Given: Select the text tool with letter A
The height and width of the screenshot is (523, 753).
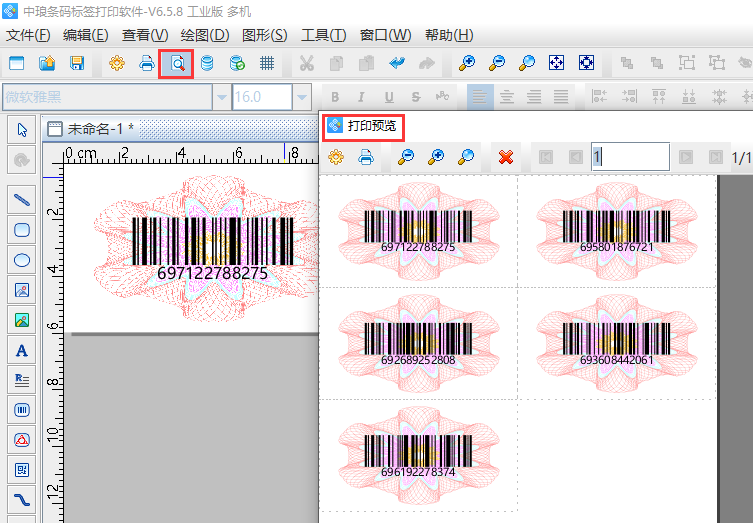Looking at the screenshot, I should coord(22,350).
